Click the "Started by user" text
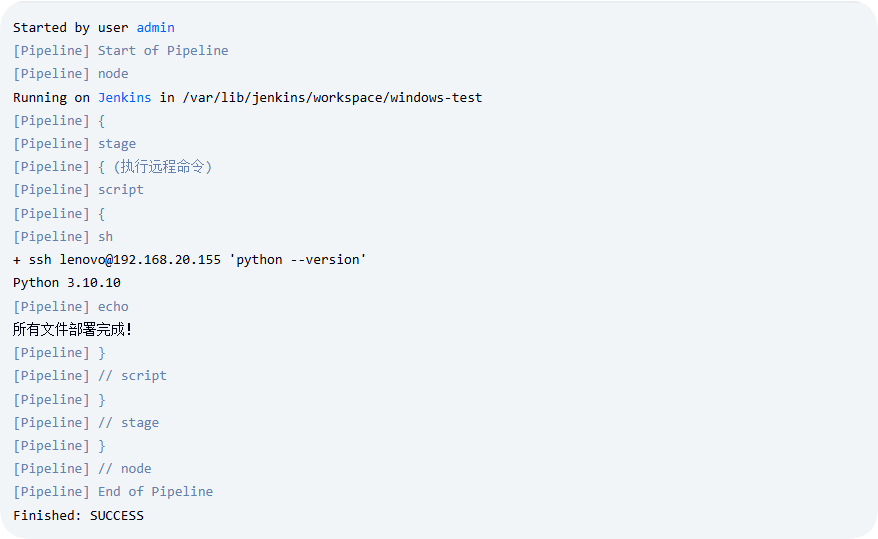This screenshot has width=878, height=539. (71, 28)
